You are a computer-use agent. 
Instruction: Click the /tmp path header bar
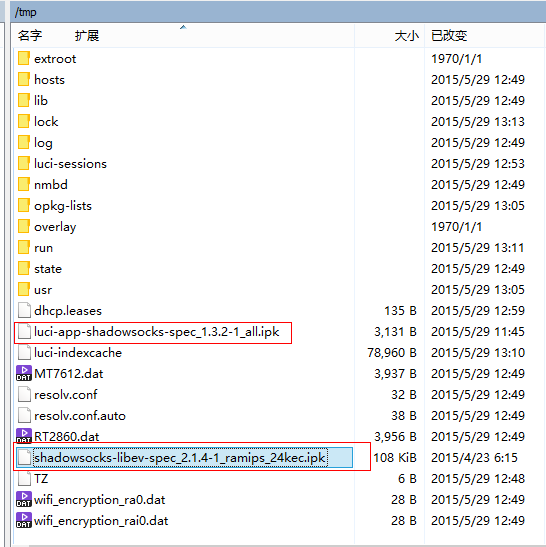tap(278, 12)
